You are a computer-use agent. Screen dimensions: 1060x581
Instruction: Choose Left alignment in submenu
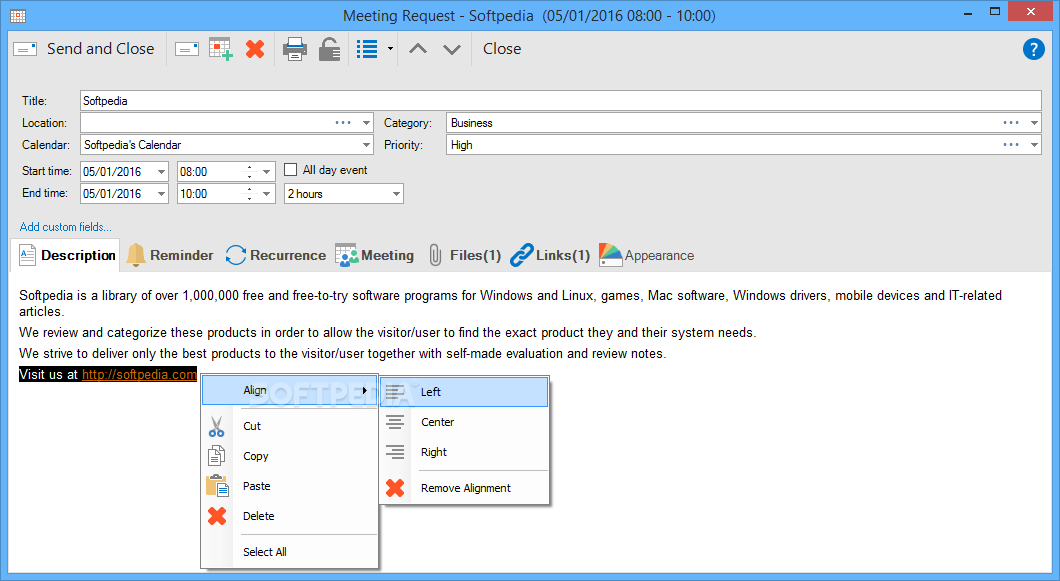[x=464, y=392]
